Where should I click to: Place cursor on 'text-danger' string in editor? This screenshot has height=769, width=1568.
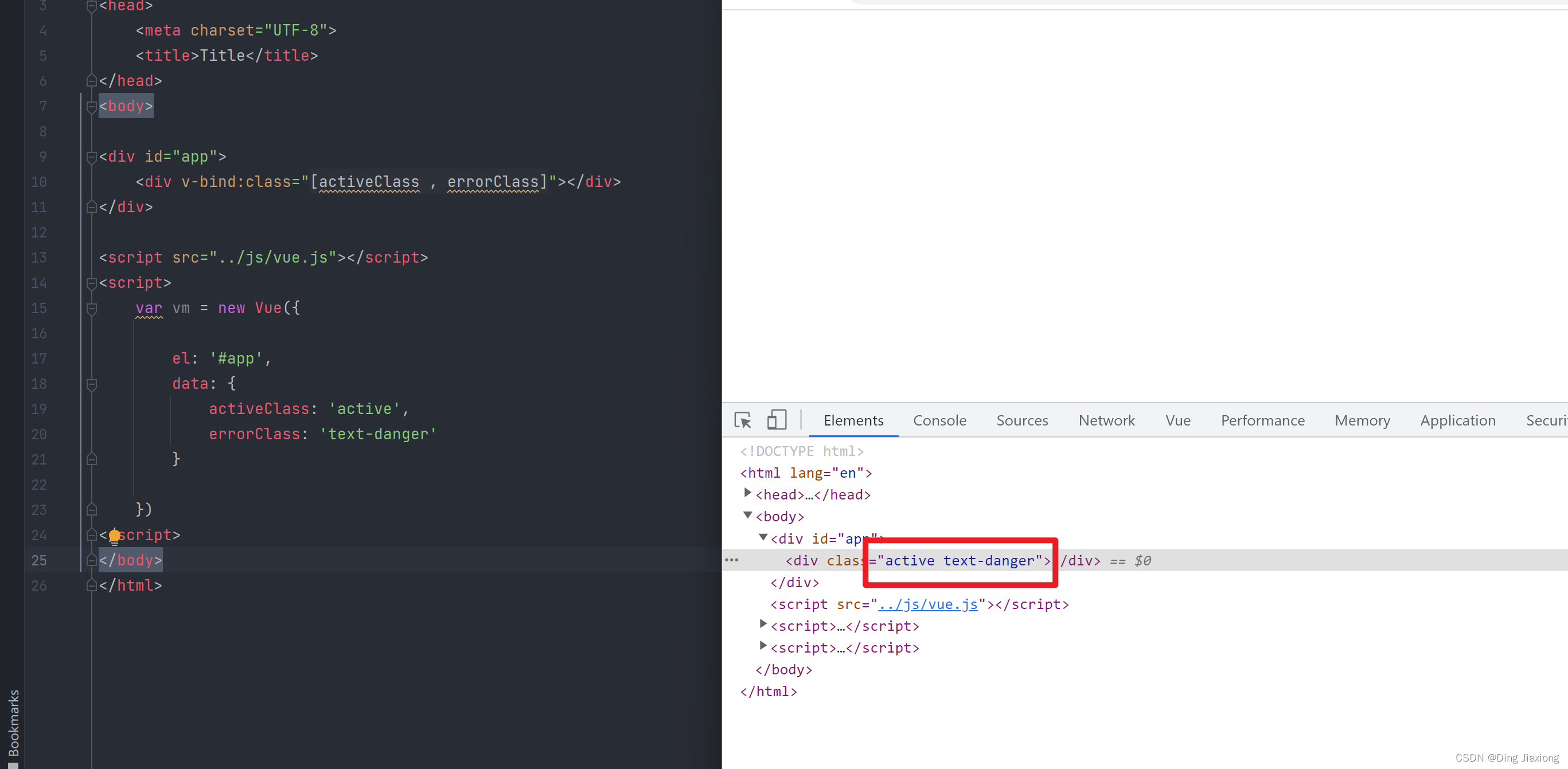coord(378,434)
